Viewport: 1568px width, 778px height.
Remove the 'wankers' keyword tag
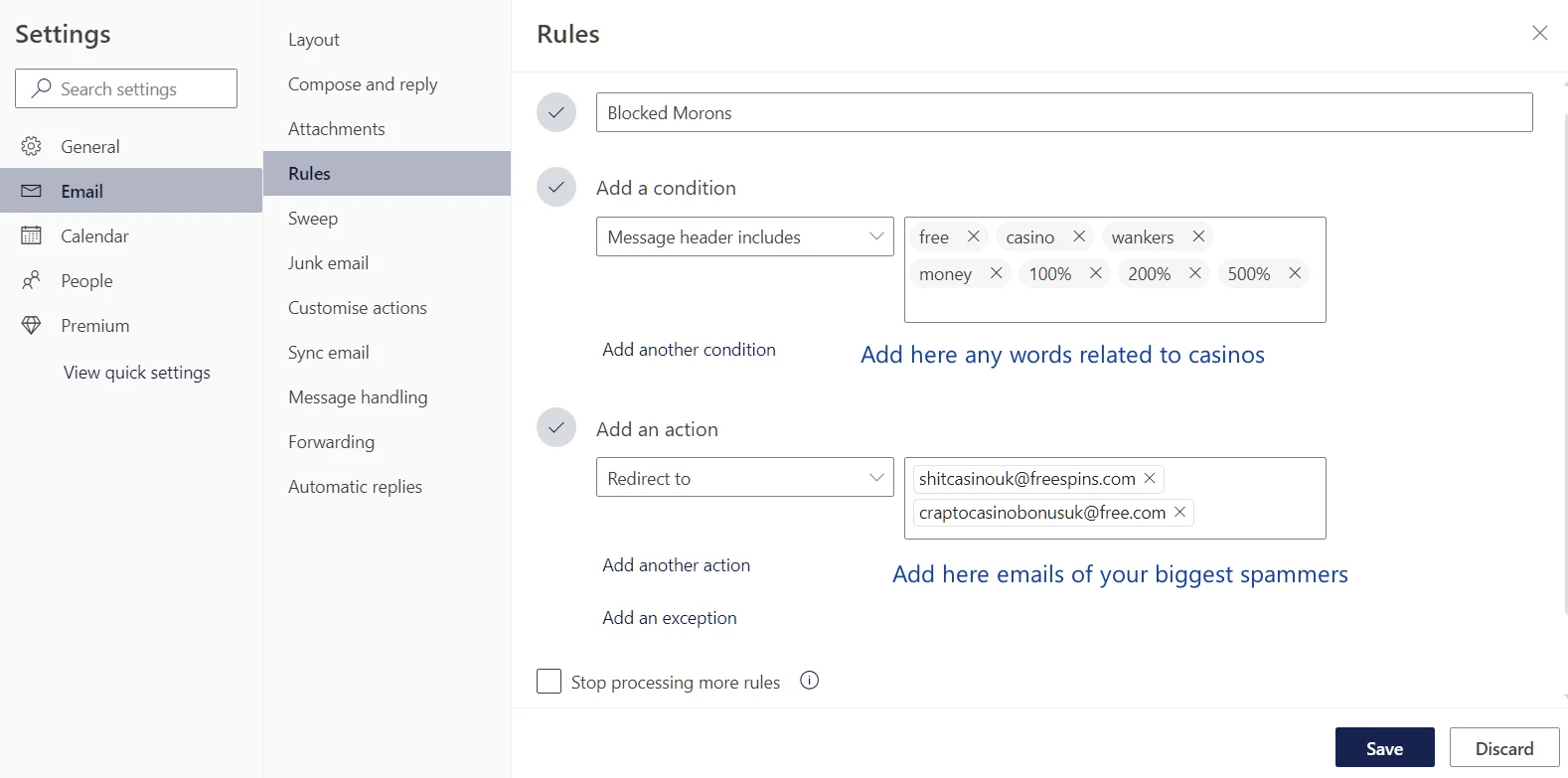[x=1198, y=236]
